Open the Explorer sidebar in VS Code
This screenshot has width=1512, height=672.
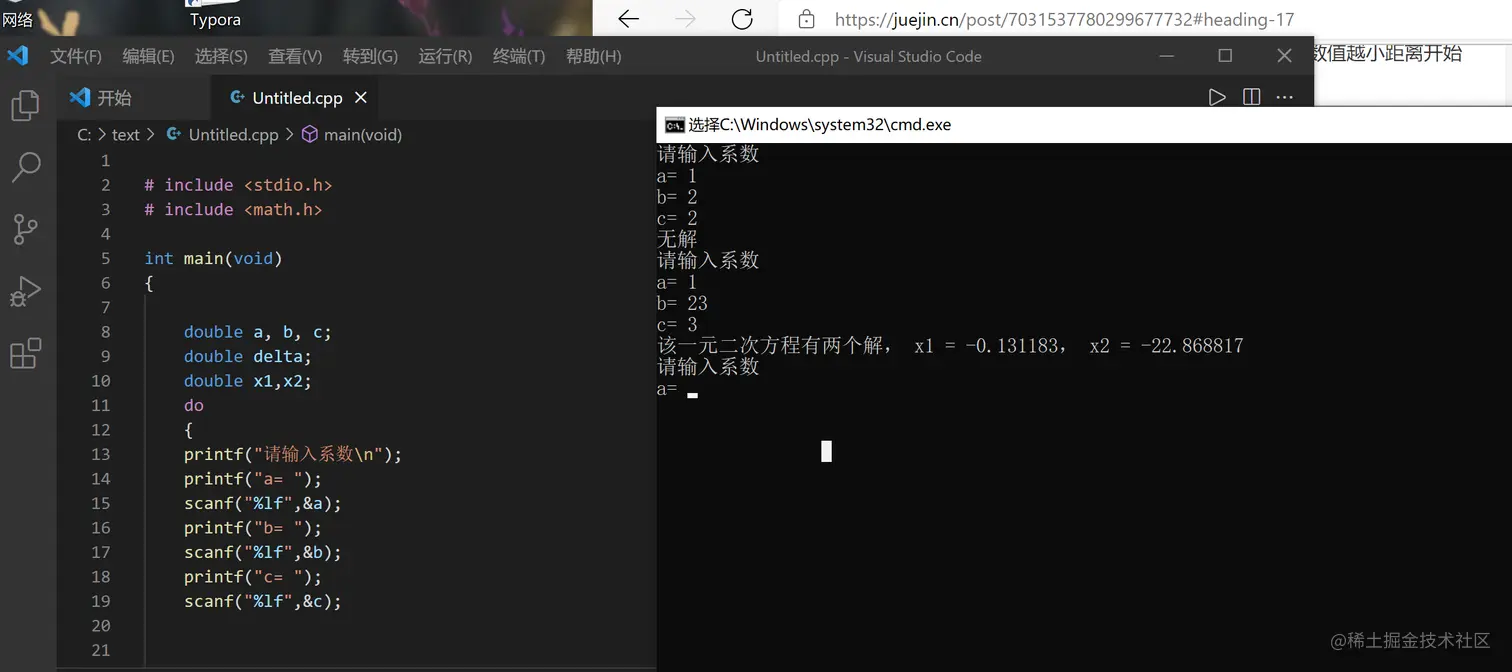tap(27, 104)
